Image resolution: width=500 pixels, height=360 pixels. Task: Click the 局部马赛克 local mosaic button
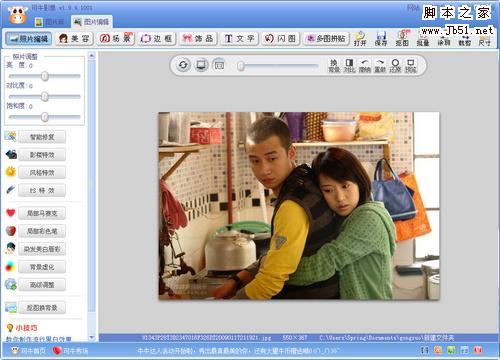(42, 213)
